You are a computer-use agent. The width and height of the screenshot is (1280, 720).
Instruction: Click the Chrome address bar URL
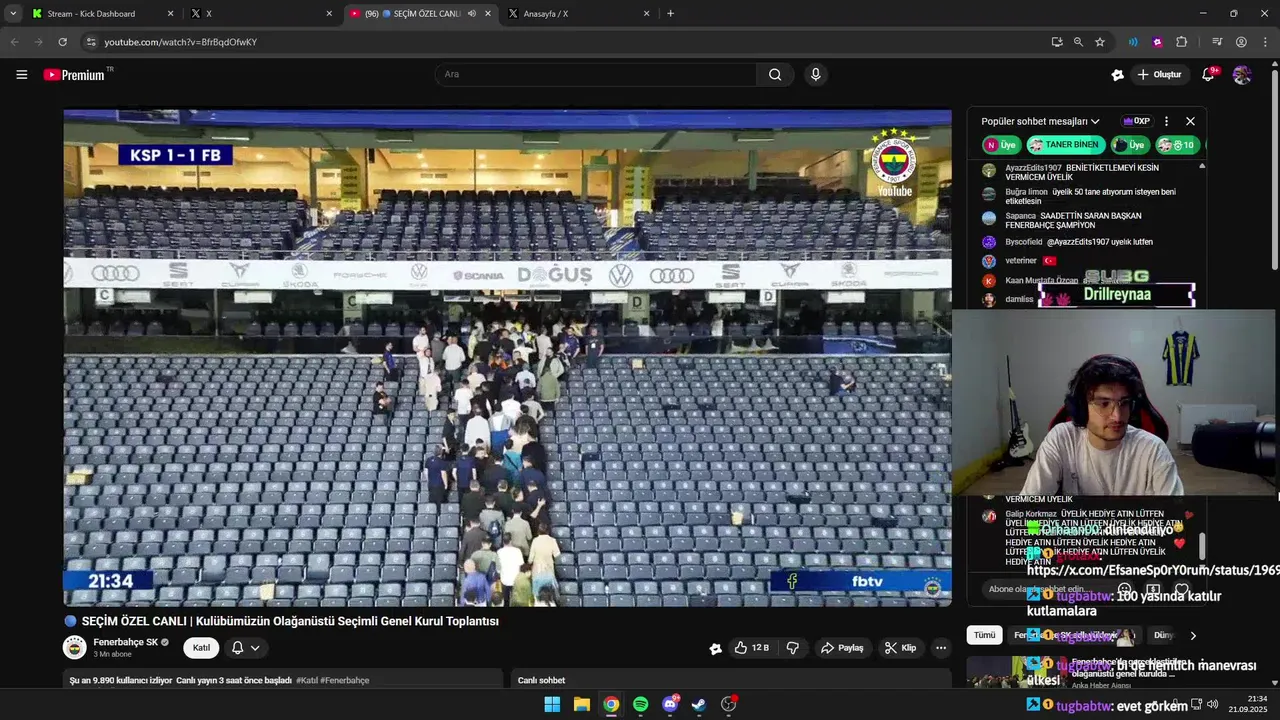pyautogui.click(x=181, y=42)
